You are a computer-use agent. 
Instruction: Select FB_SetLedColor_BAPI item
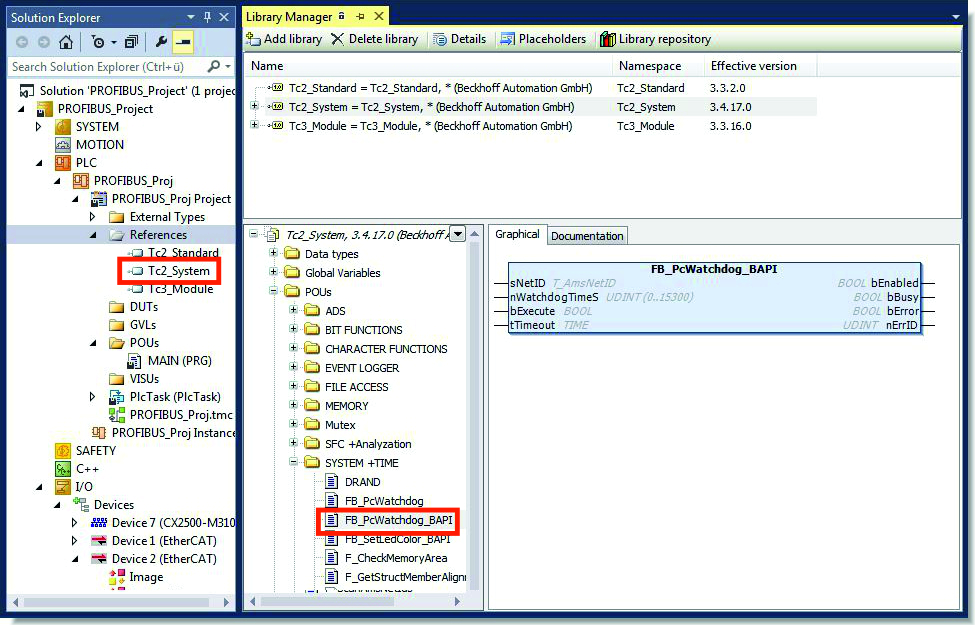pyautogui.click(x=397, y=539)
